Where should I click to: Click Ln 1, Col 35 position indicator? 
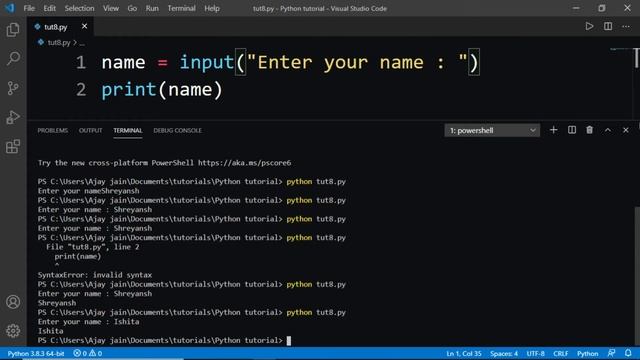pos(464,353)
